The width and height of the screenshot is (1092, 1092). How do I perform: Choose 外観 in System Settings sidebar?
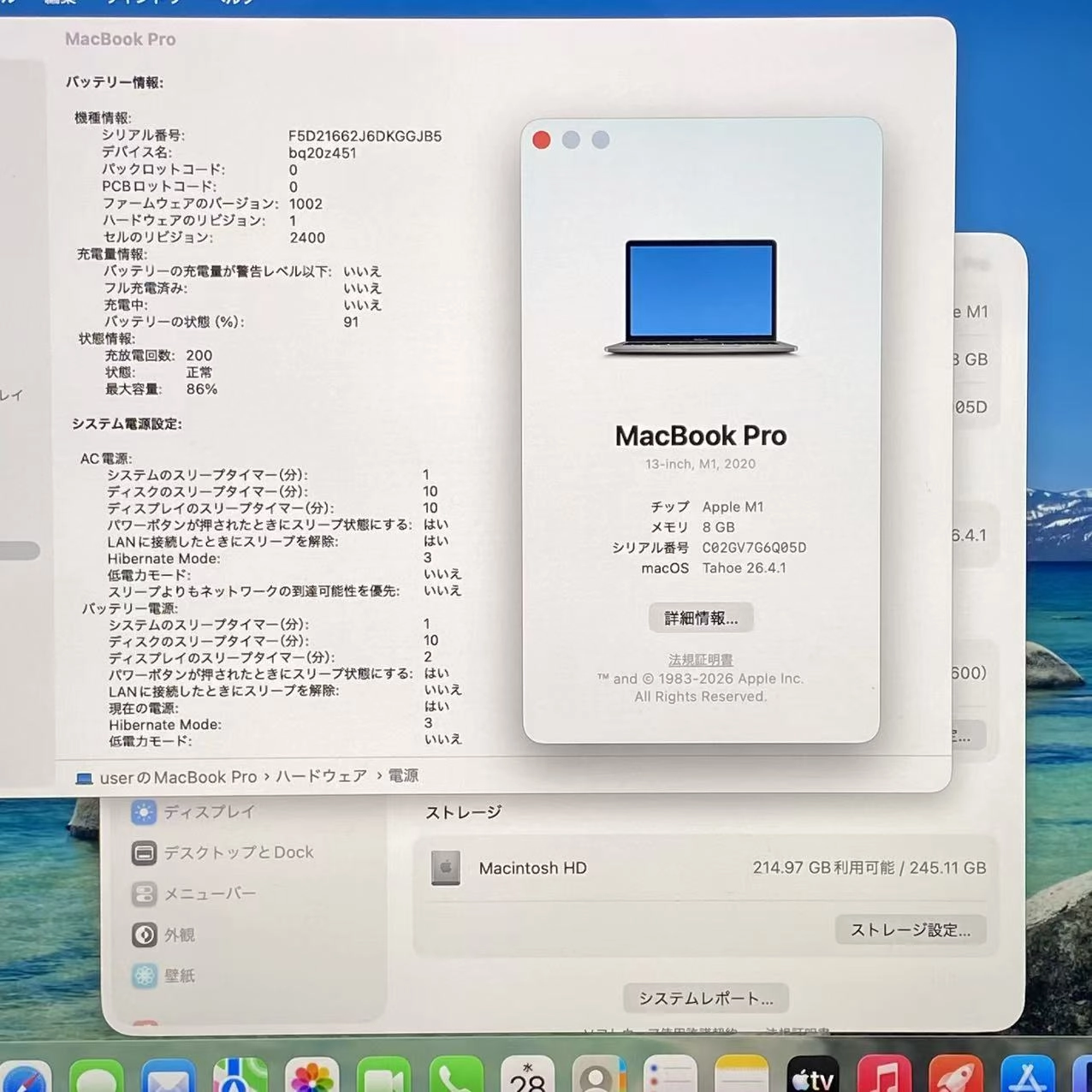(163, 935)
